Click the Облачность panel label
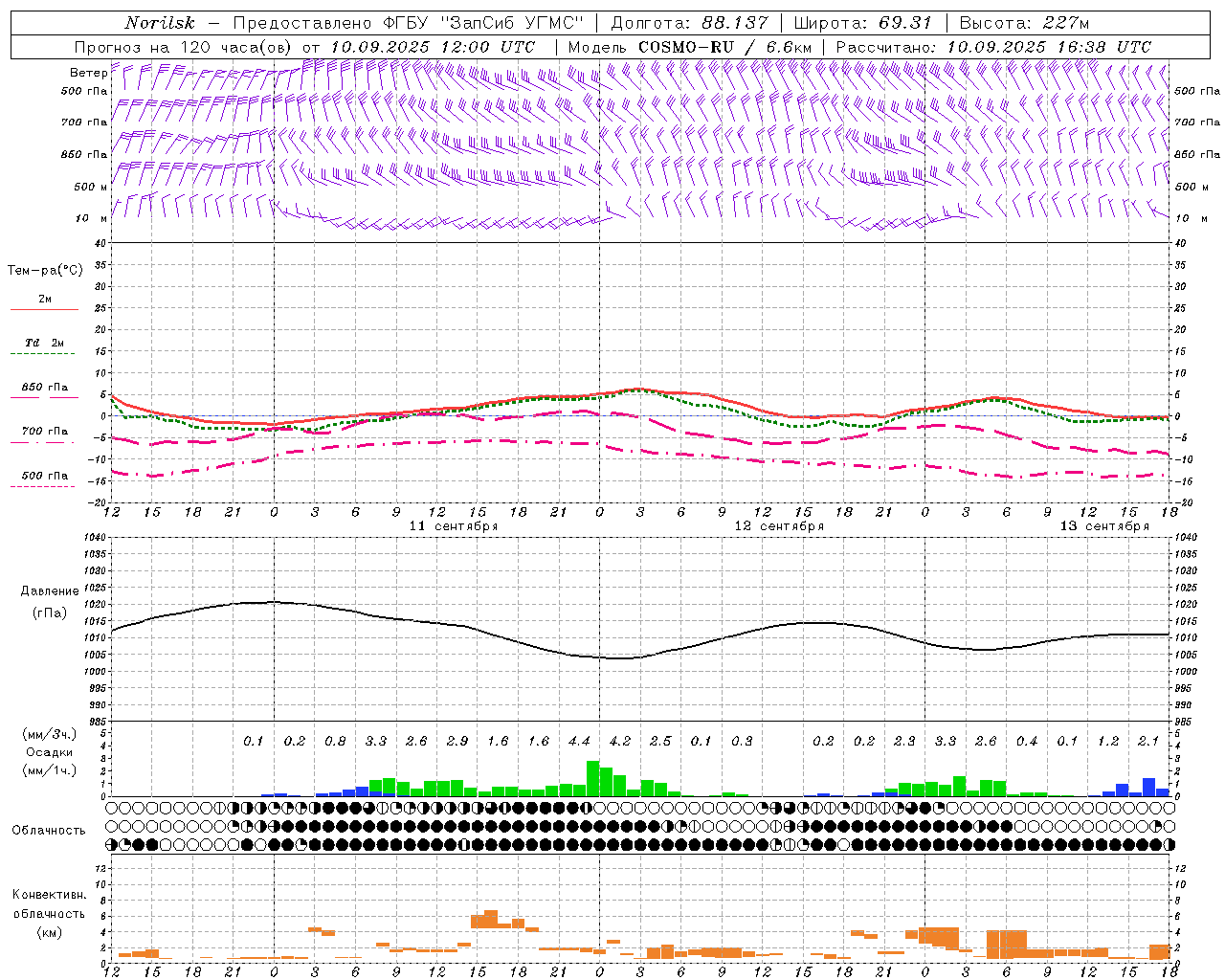Screen dimensions: 1225x980 tap(49, 831)
